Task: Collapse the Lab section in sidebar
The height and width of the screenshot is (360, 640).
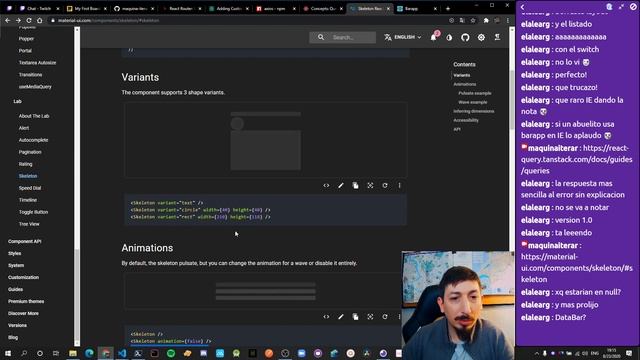Action: point(17,101)
